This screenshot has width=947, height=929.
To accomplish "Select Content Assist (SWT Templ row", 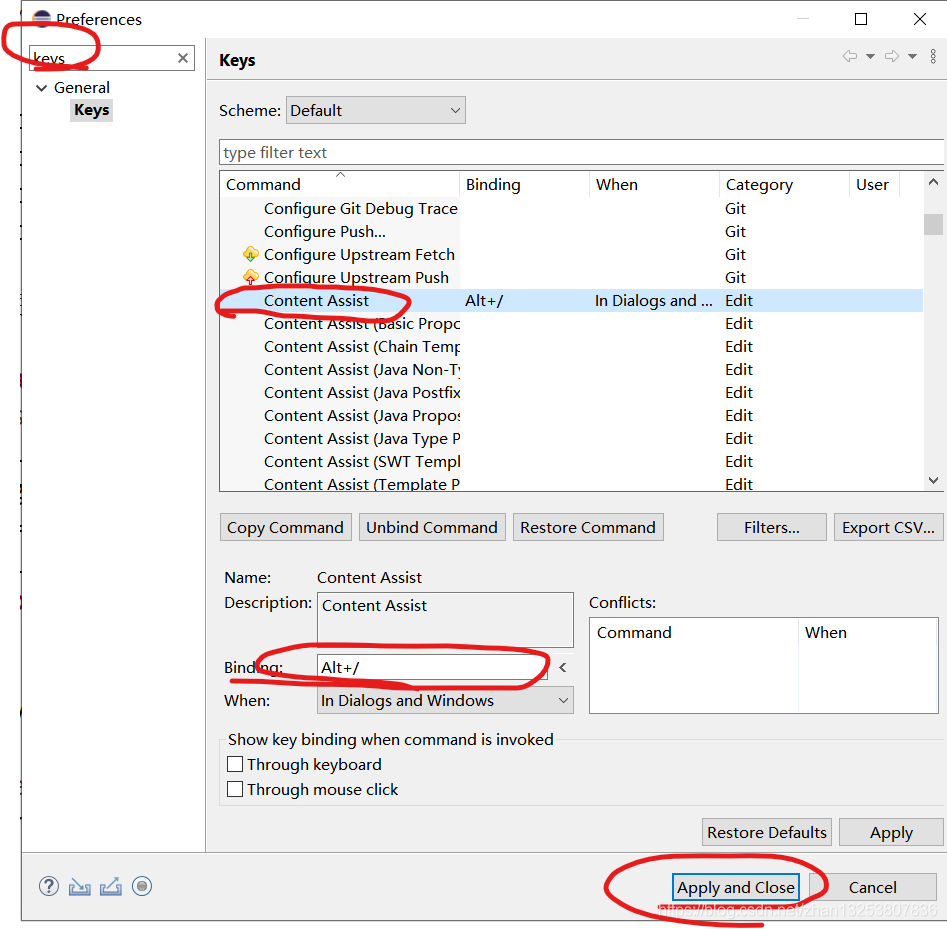I will (571, 461).
